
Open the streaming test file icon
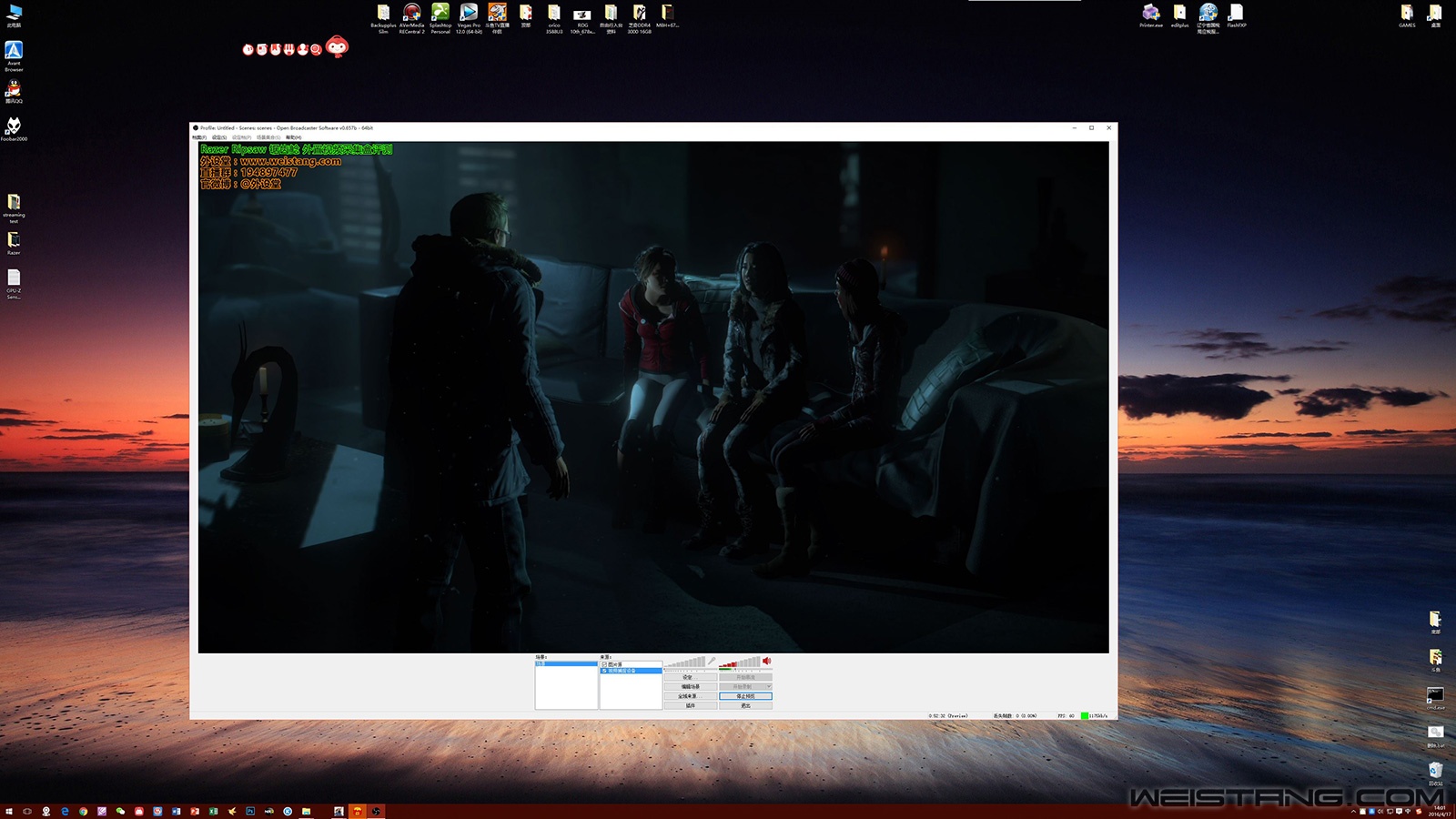(x=14, y=208)
